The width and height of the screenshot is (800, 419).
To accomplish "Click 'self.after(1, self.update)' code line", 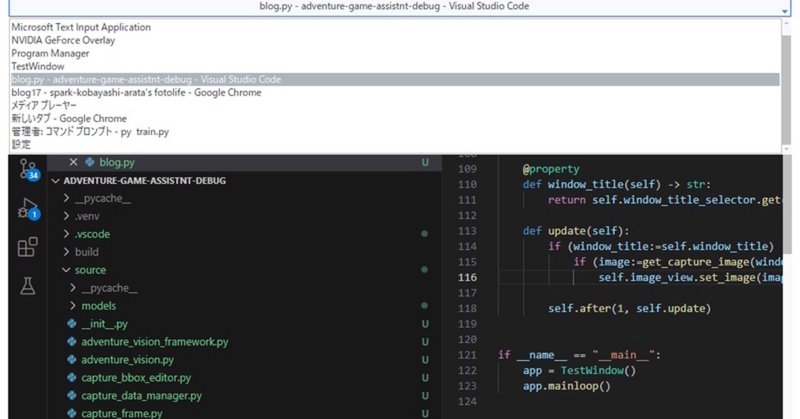I will [629, 308].
